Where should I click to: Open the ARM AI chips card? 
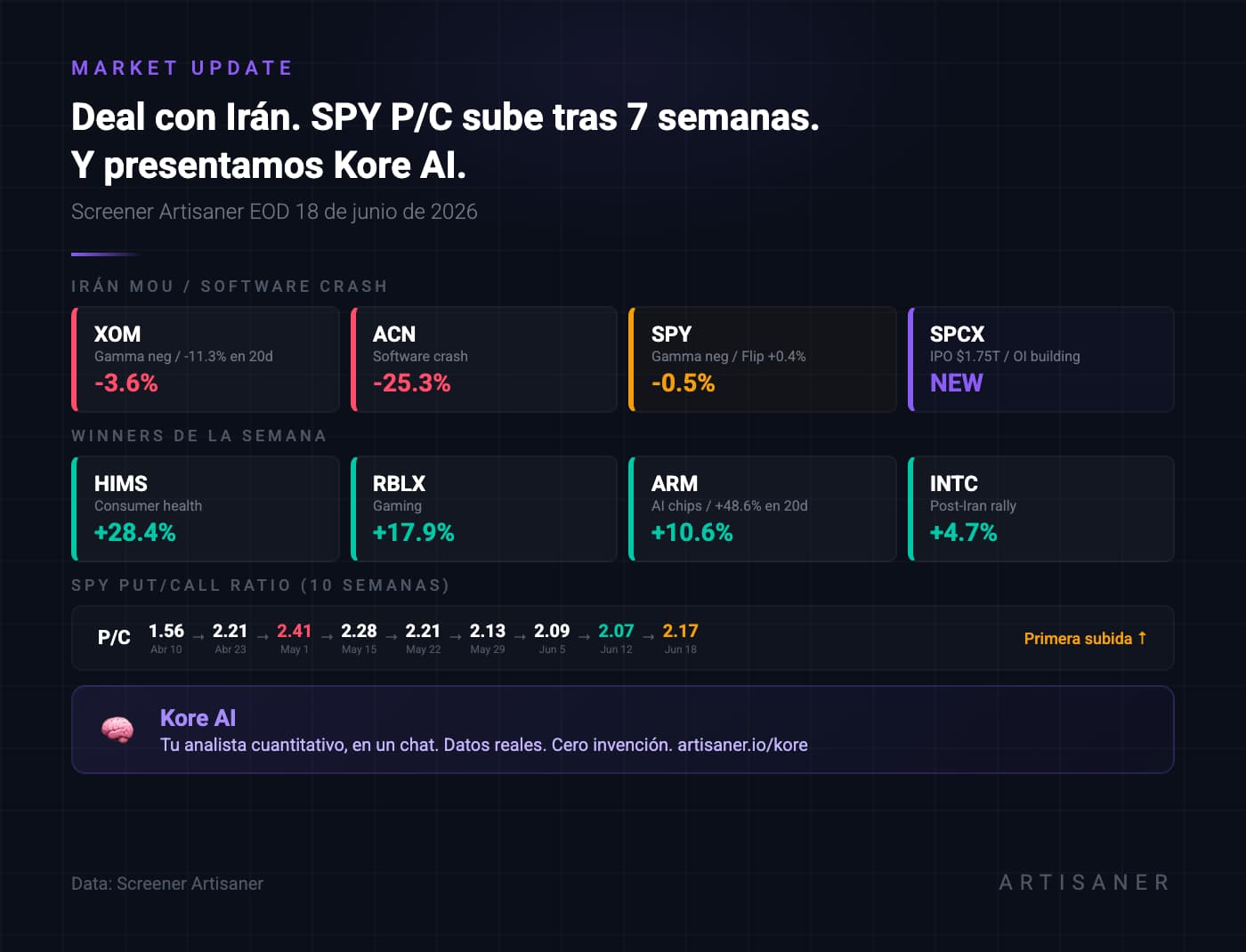coord(763,509)
